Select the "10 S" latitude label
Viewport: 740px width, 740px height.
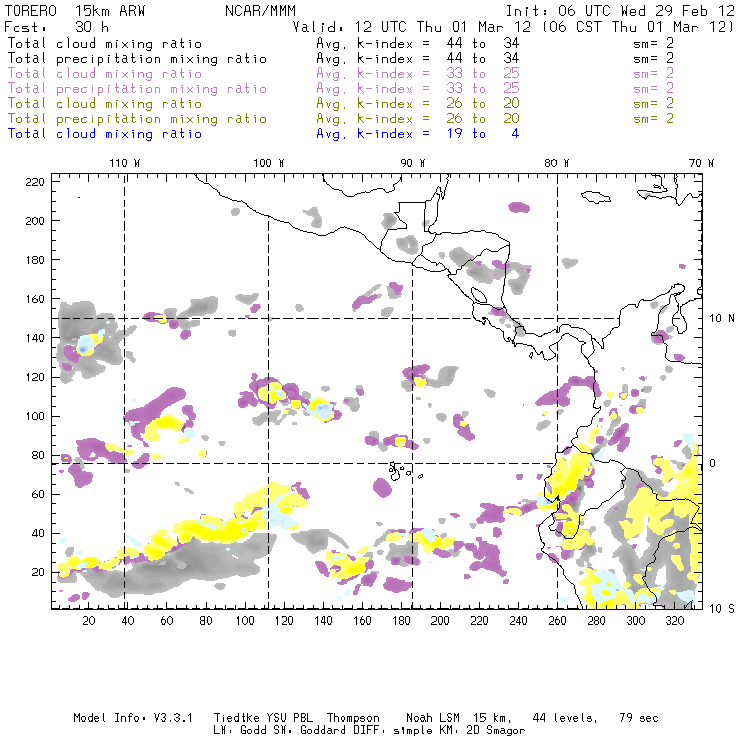click(722, 609)
